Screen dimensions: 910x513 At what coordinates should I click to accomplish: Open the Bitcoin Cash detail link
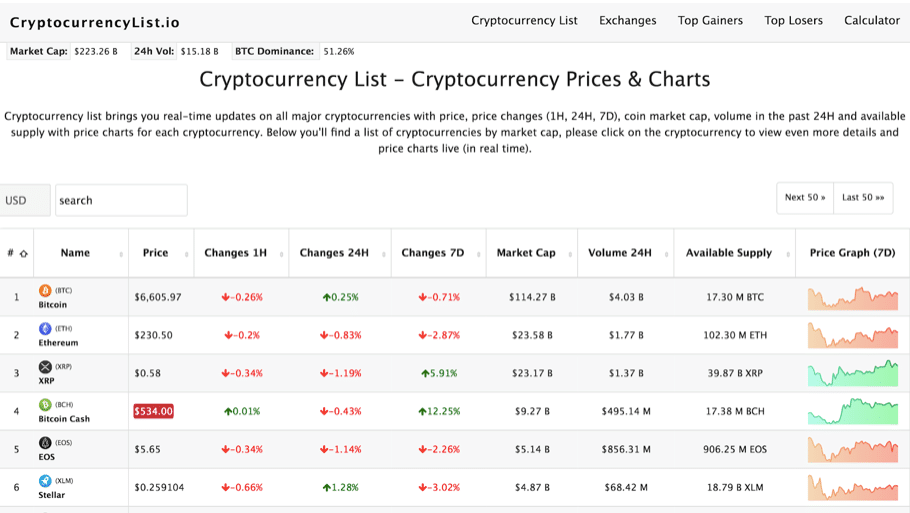[x=64, y=419]
